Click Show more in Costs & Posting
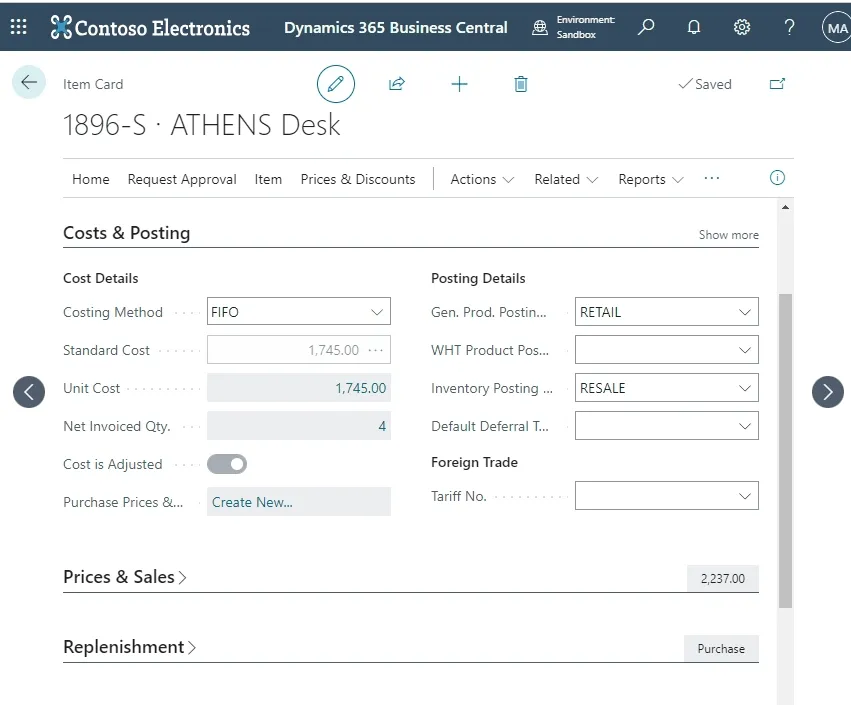851x705 pixels. pyautogui.click(x=728, y=235)
